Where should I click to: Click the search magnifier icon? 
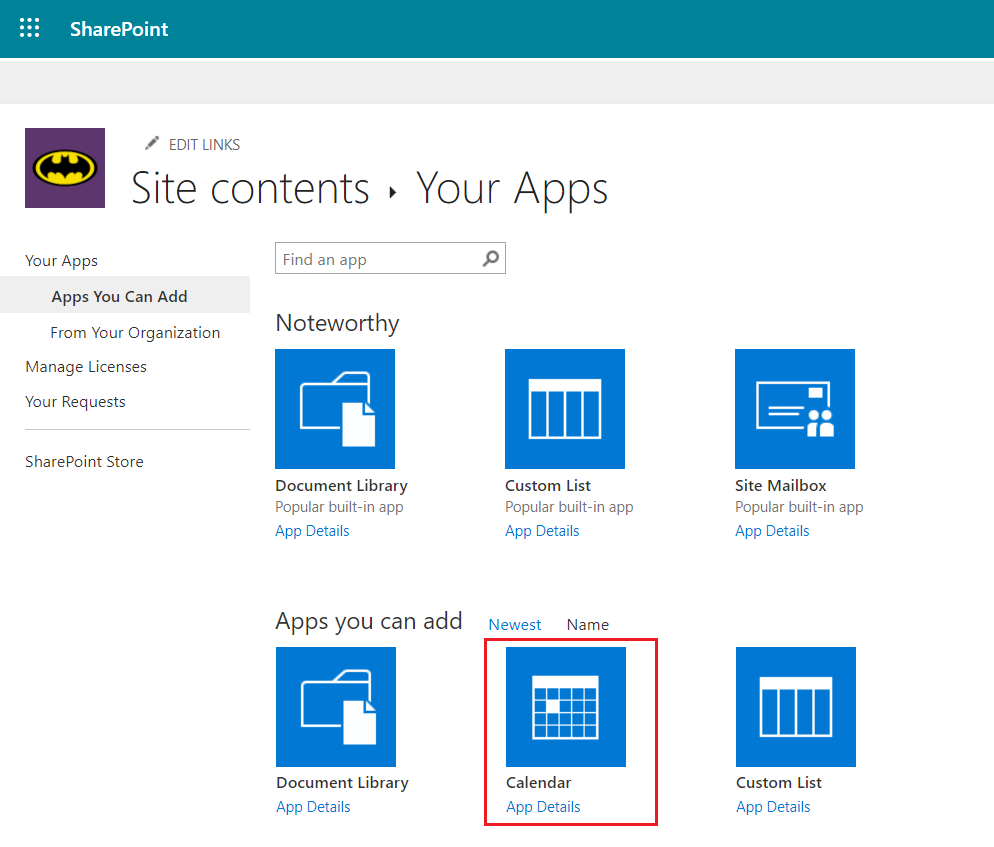[x=490, y=259]
